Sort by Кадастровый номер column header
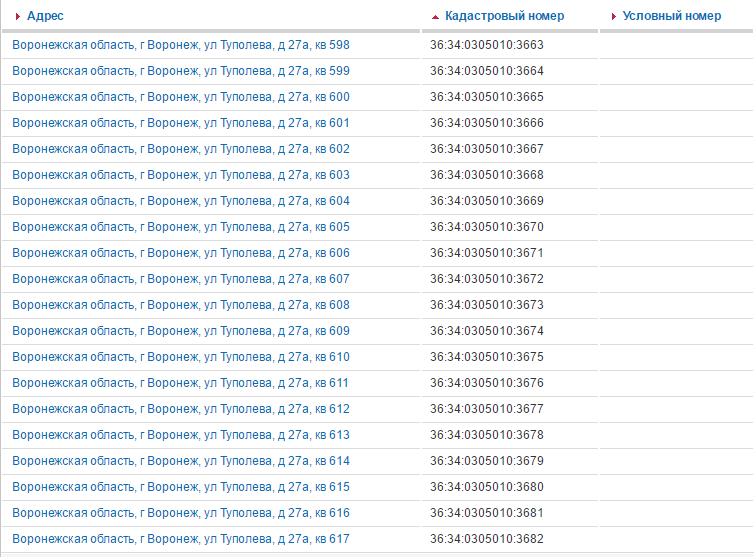Viewport: 754px width, 557px height. click(x=504, y=16)
